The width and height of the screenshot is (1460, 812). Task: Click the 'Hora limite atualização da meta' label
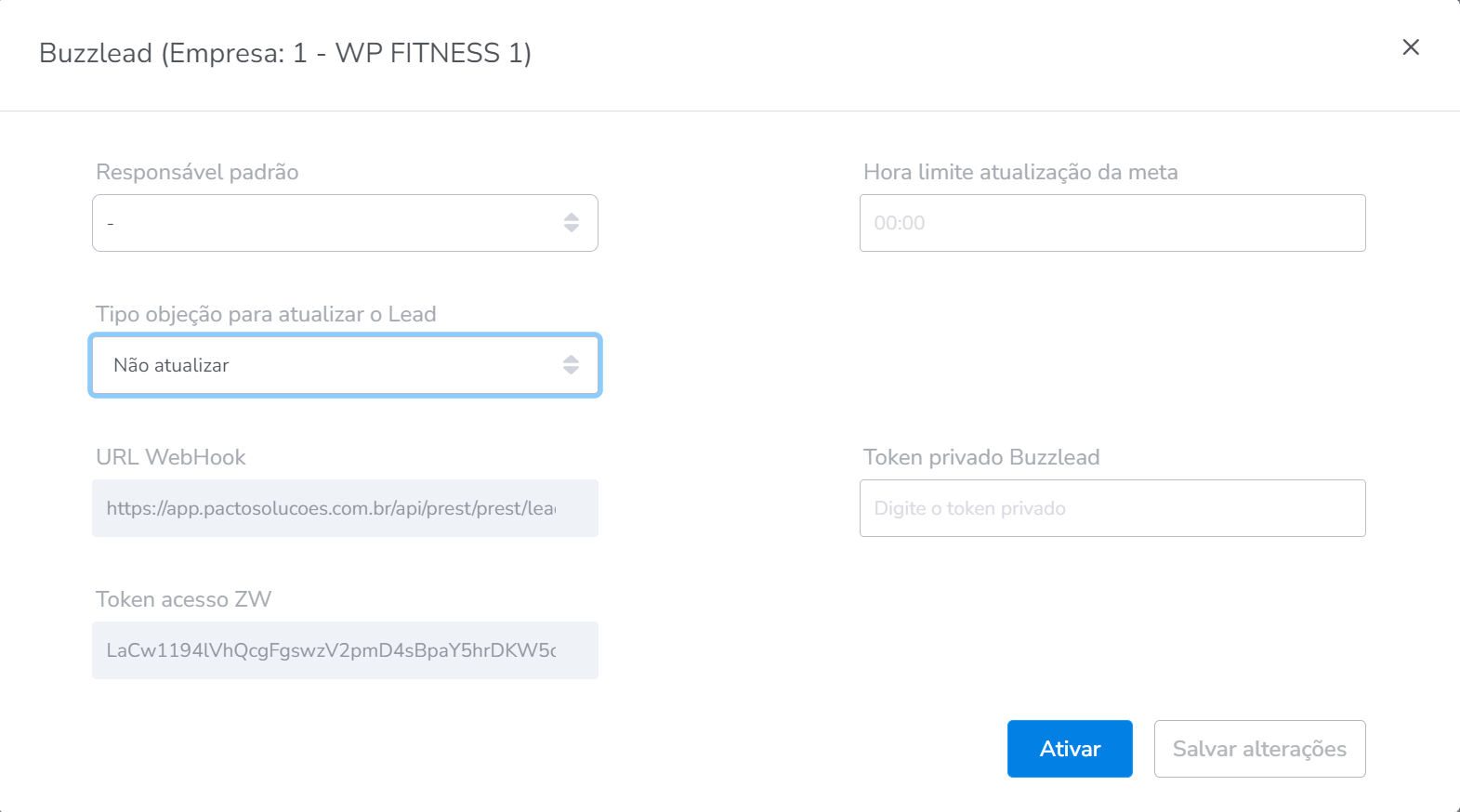click(1020, 172)
